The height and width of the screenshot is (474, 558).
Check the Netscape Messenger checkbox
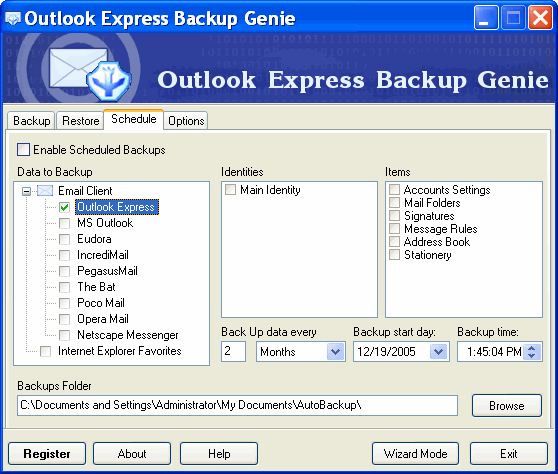click(x=64, y=335)
